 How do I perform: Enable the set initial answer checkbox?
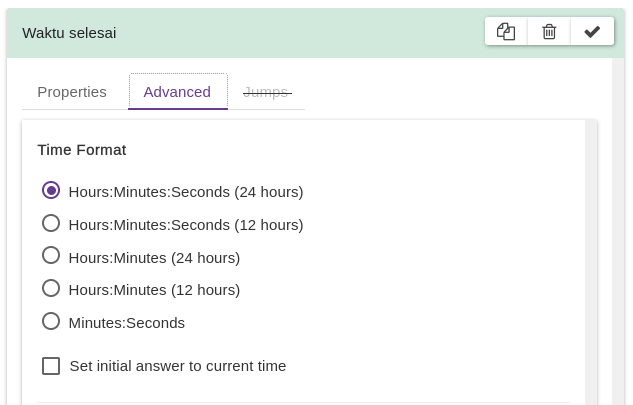tap(51, 366)
